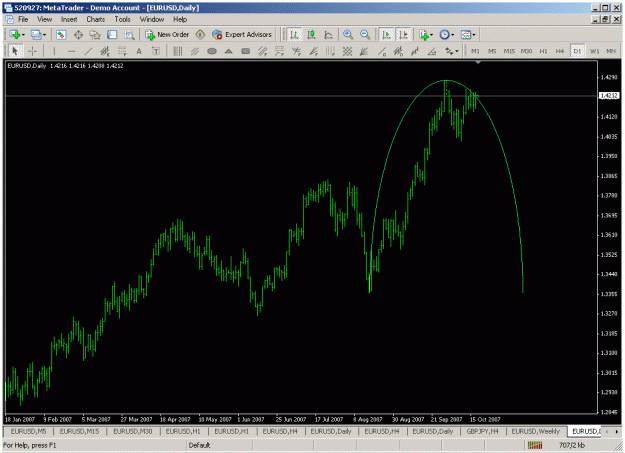625x453 pixels.
Task: Switch to the EURUSD,Weekly chart tab
Action: pos(535,431)
